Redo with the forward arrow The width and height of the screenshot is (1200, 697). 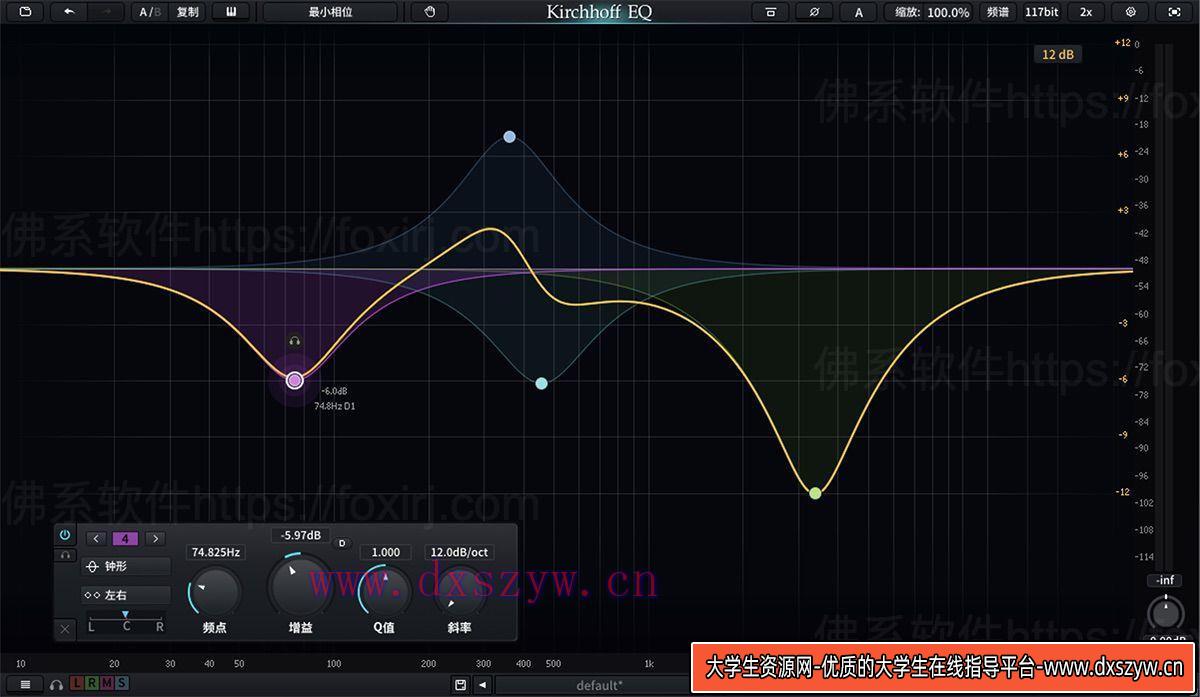coord(107,12)
